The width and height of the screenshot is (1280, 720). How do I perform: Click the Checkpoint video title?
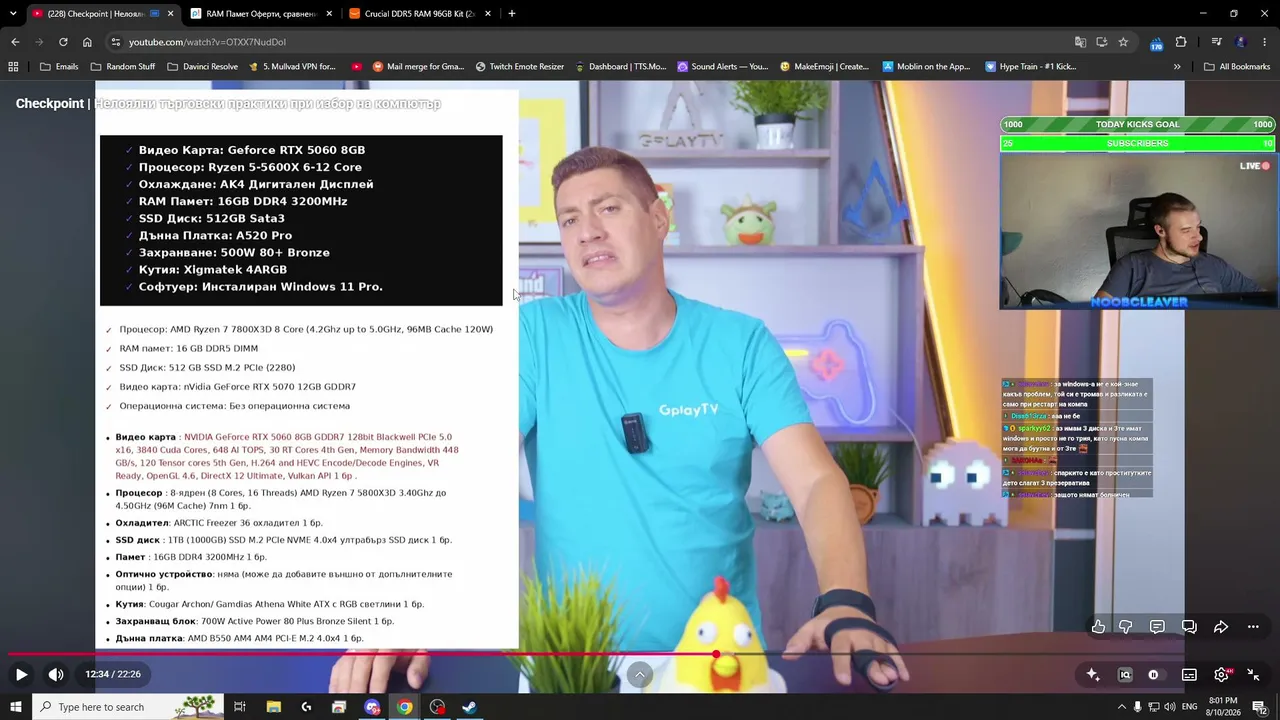(228, 104)
